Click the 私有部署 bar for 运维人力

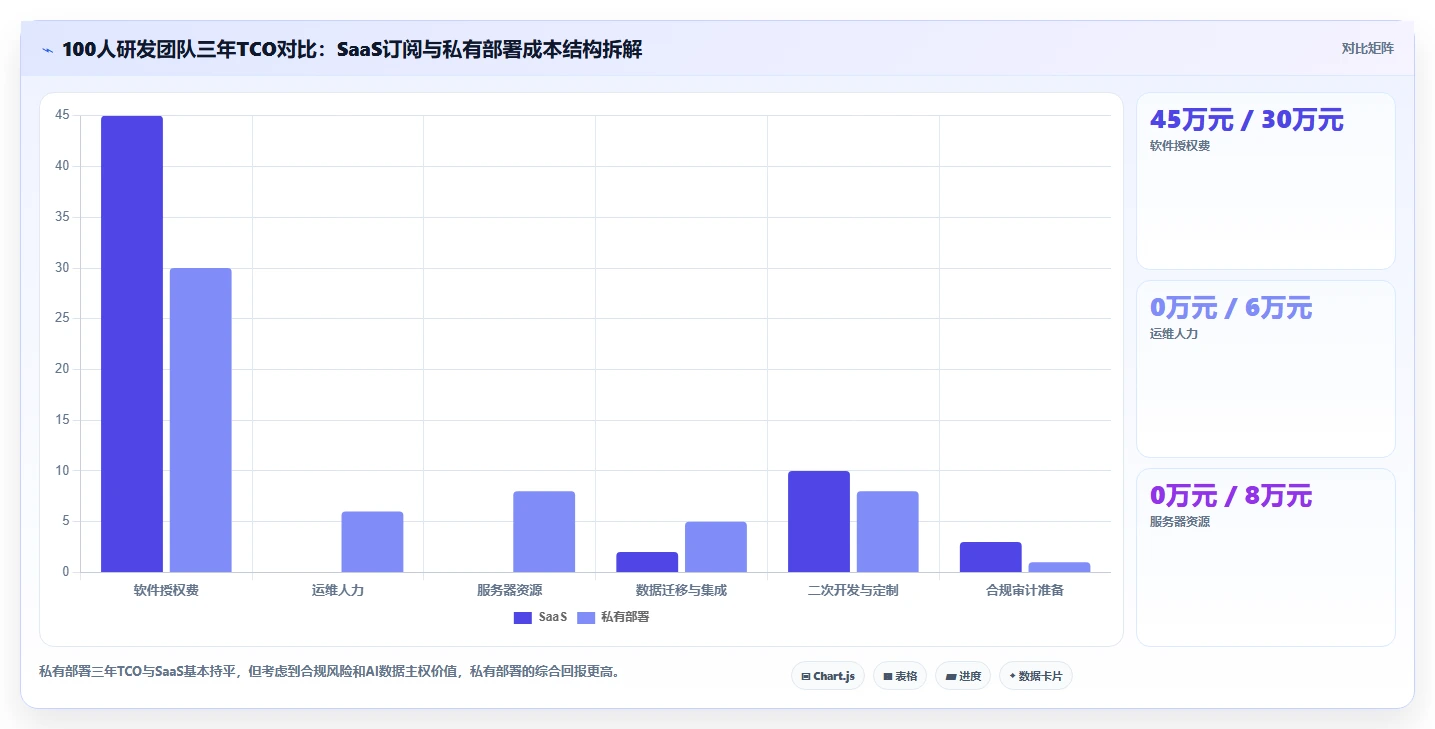tap(372, 542)
